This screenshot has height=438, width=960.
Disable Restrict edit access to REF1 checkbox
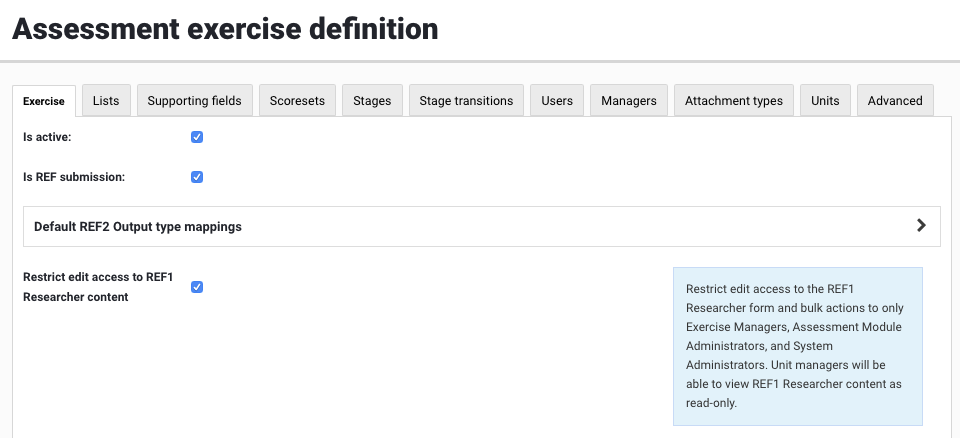(x=197, y=287)
